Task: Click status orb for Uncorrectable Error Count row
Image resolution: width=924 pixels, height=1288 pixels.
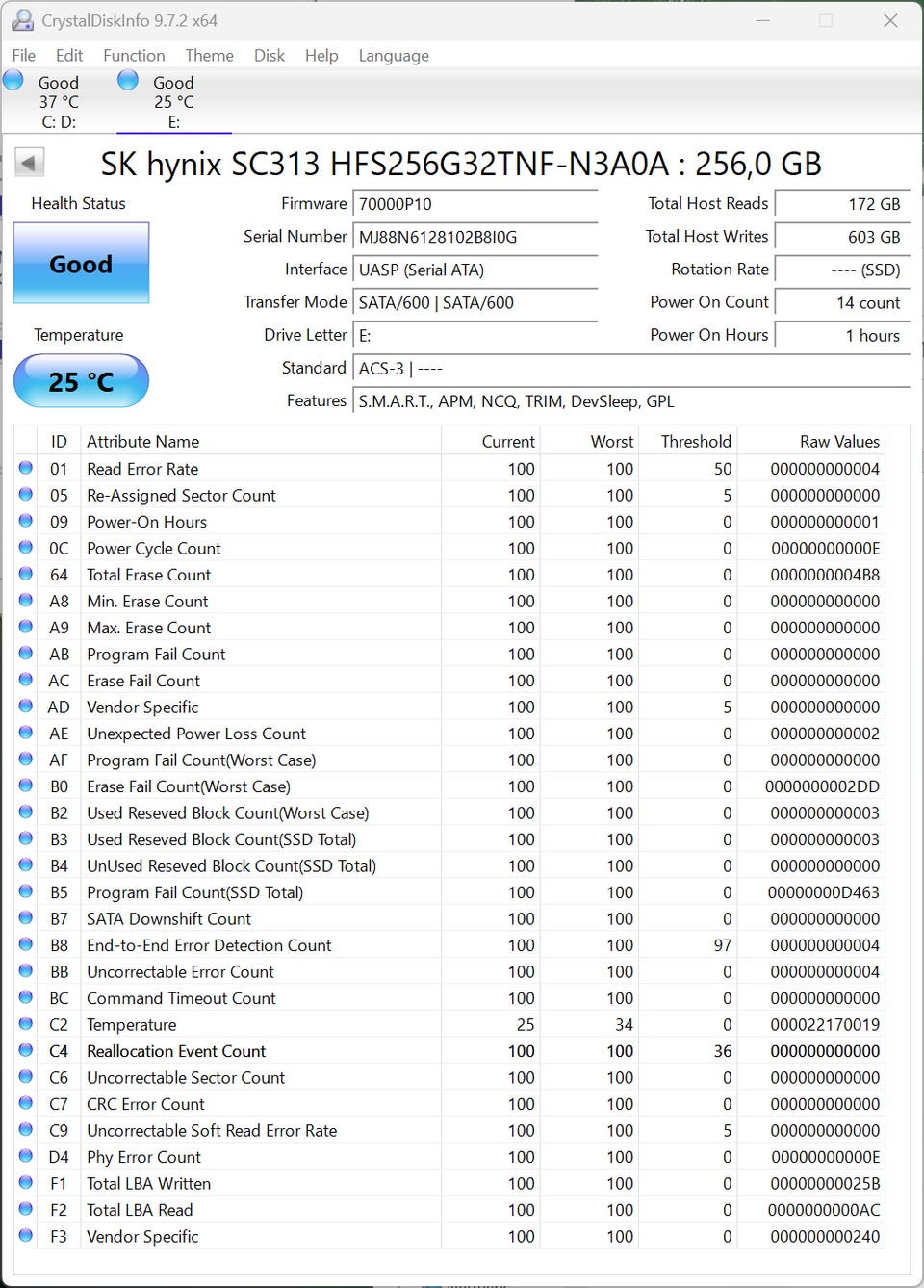Action: coord(26,970)
